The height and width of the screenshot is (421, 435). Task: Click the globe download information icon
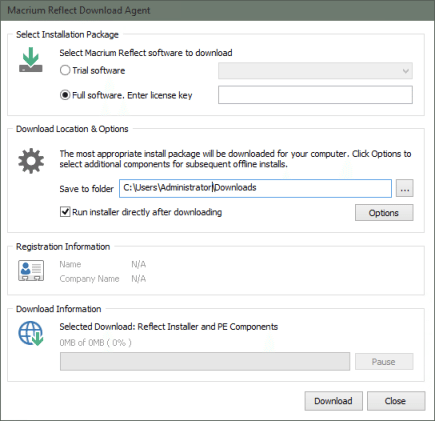(x=31, y=333)
